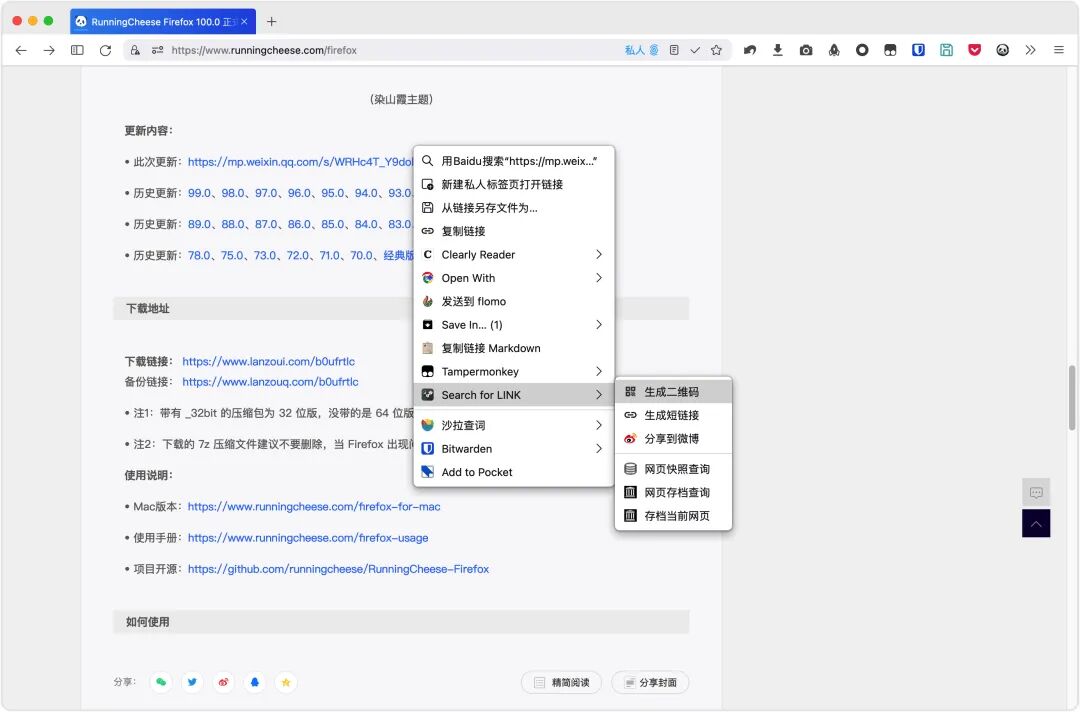Click the undo closed tab arrow icon

click(750, 50)
